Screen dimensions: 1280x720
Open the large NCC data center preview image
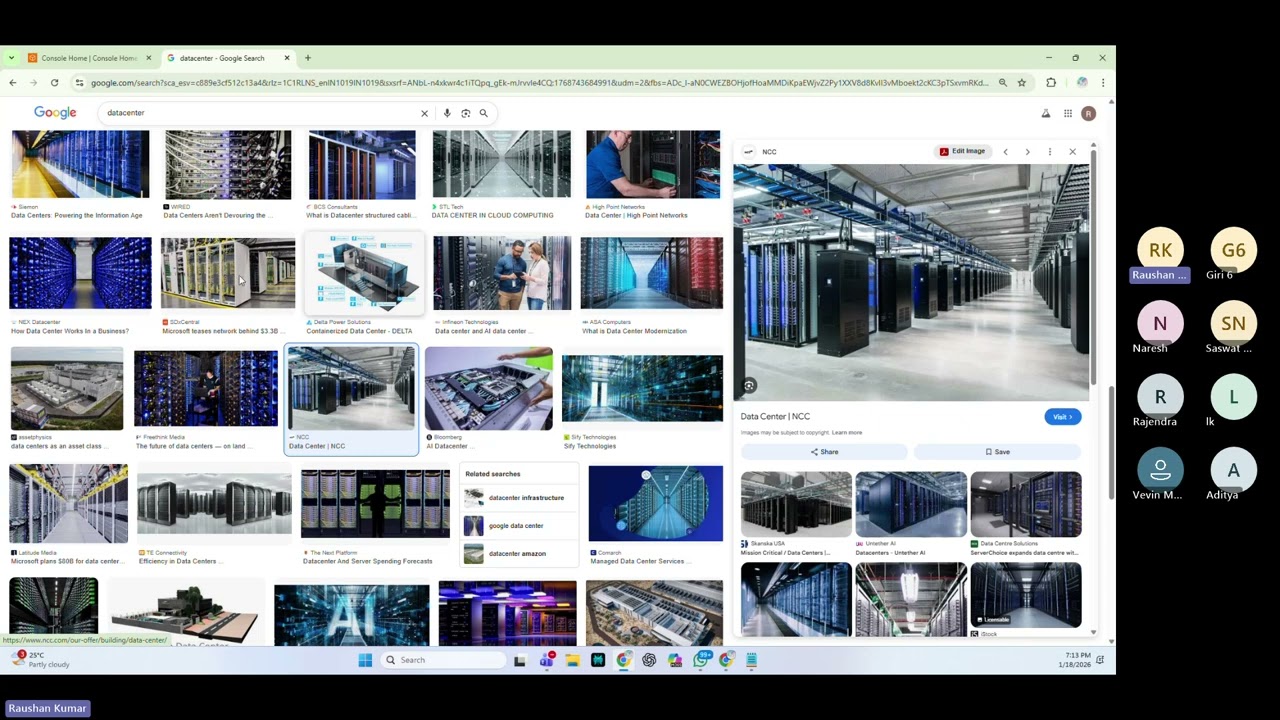(x=911, y=282)
